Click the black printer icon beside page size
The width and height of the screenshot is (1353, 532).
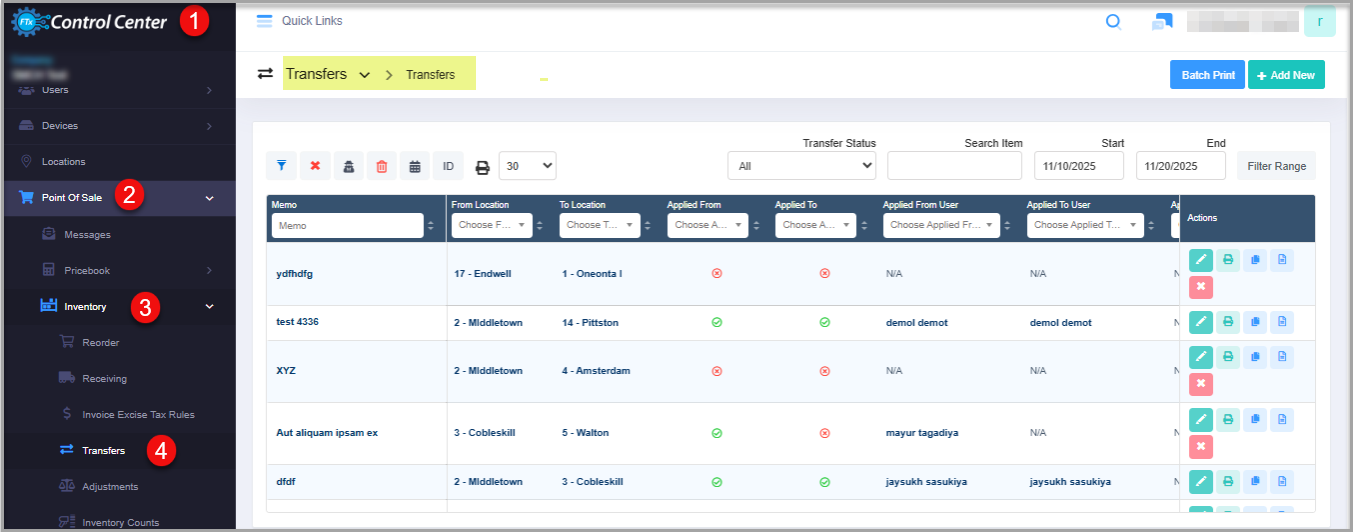click(482, 167)
